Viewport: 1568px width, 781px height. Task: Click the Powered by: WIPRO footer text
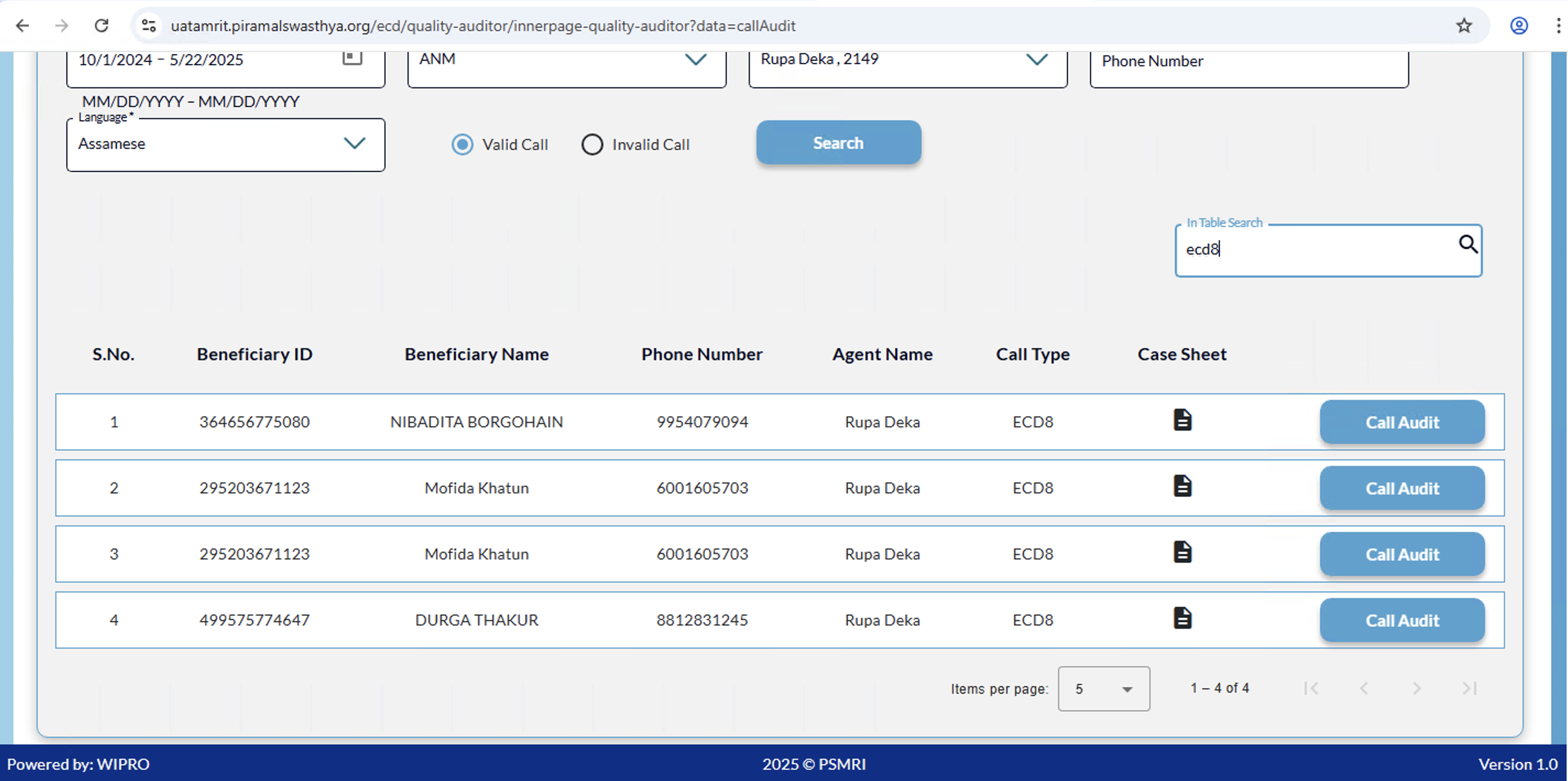click(78, 764)
